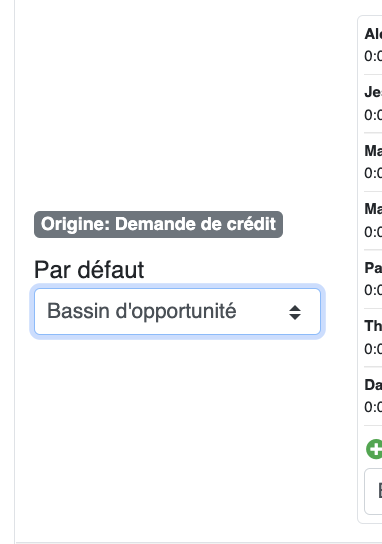Click the time value under the second "Ma" entry

pos(373,232)
